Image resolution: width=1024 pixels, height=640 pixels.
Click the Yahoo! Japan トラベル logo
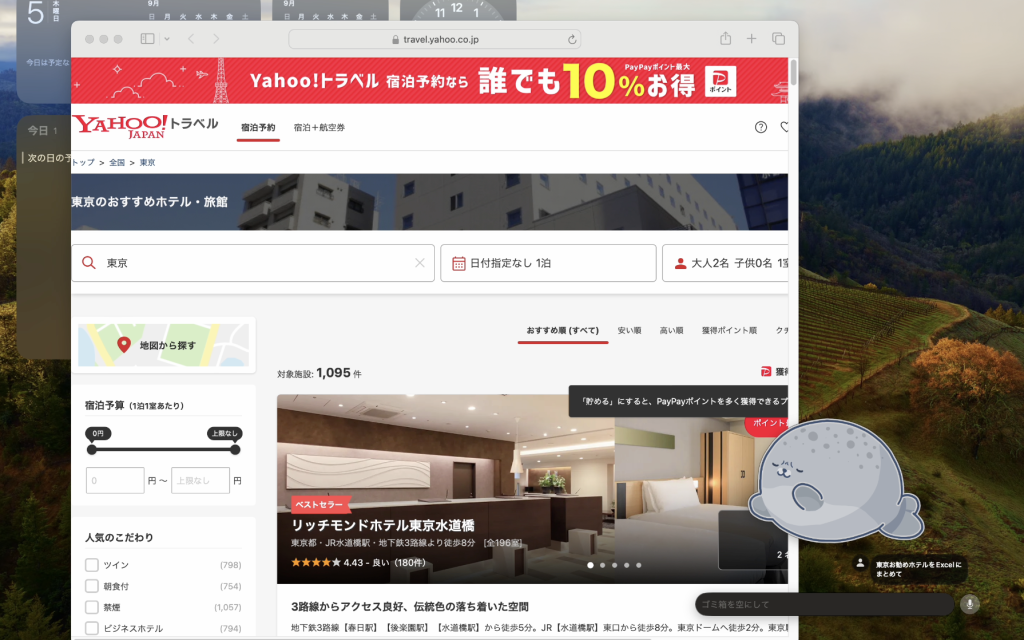point(145,126)
